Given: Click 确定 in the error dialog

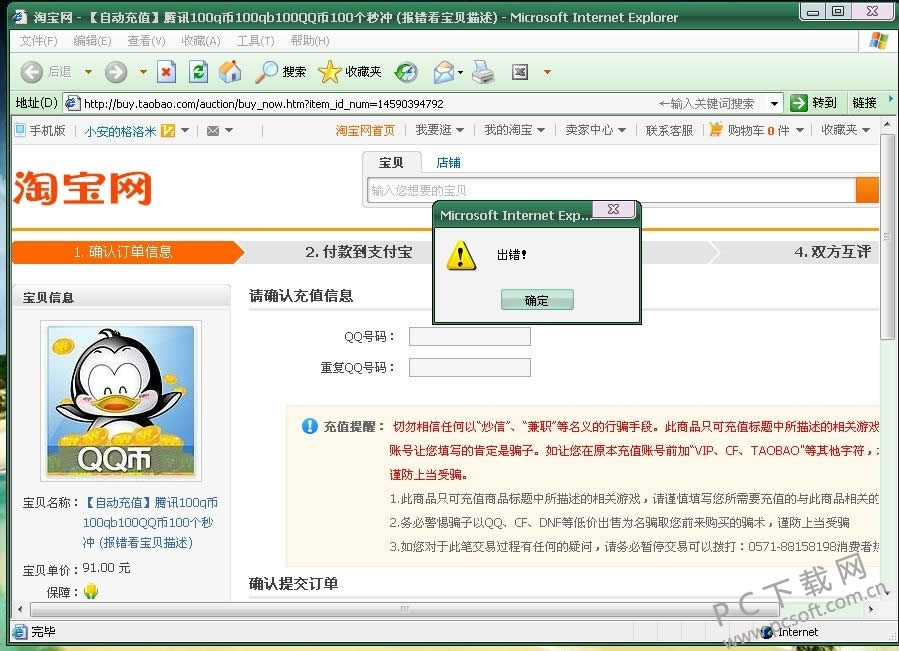Looking at the screenshot, I should click(x=537, y=300).
